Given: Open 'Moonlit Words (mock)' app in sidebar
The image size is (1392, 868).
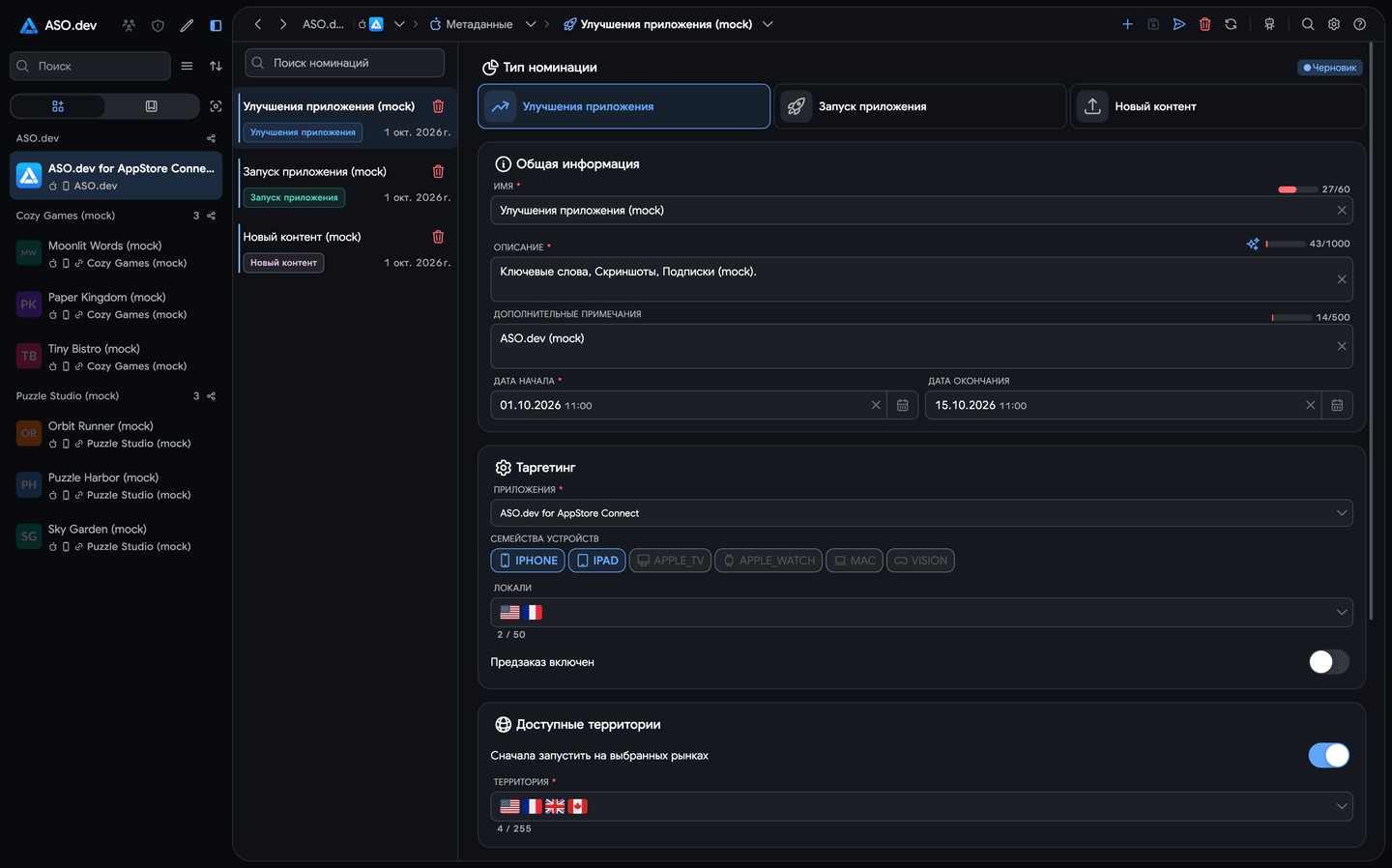Looking at the screenshot, I should tap(116, 253).
